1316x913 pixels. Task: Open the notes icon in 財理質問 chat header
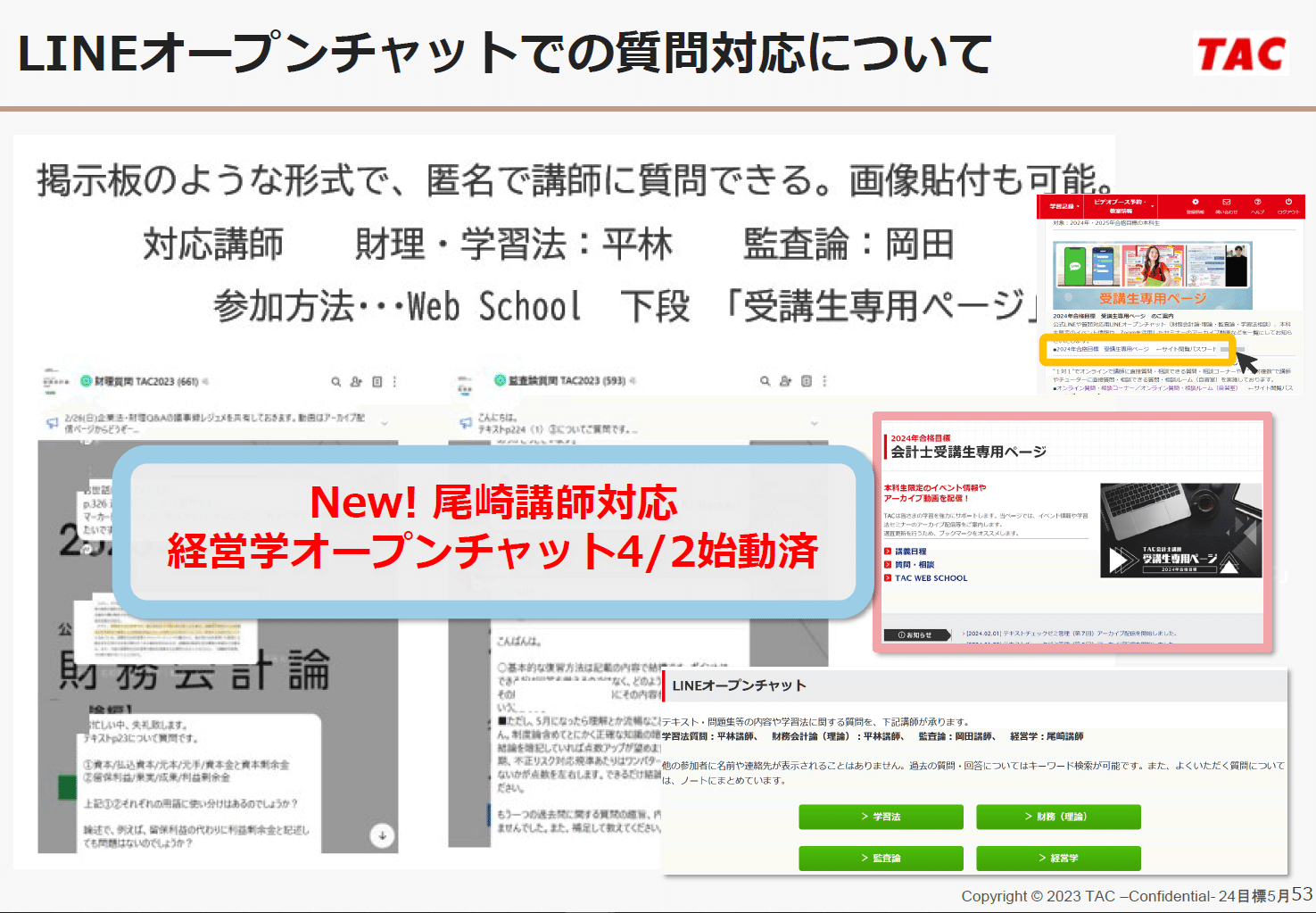(x=376, y=381)
